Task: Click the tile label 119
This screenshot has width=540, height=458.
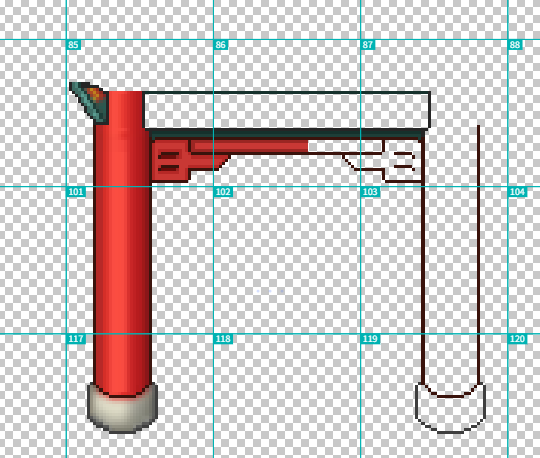Action: (x=370, y=339)
